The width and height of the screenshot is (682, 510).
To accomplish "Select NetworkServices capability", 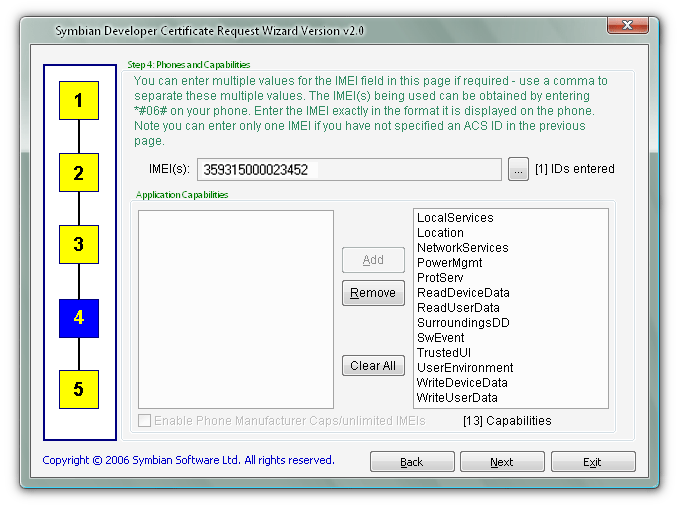I will point(462,248).
